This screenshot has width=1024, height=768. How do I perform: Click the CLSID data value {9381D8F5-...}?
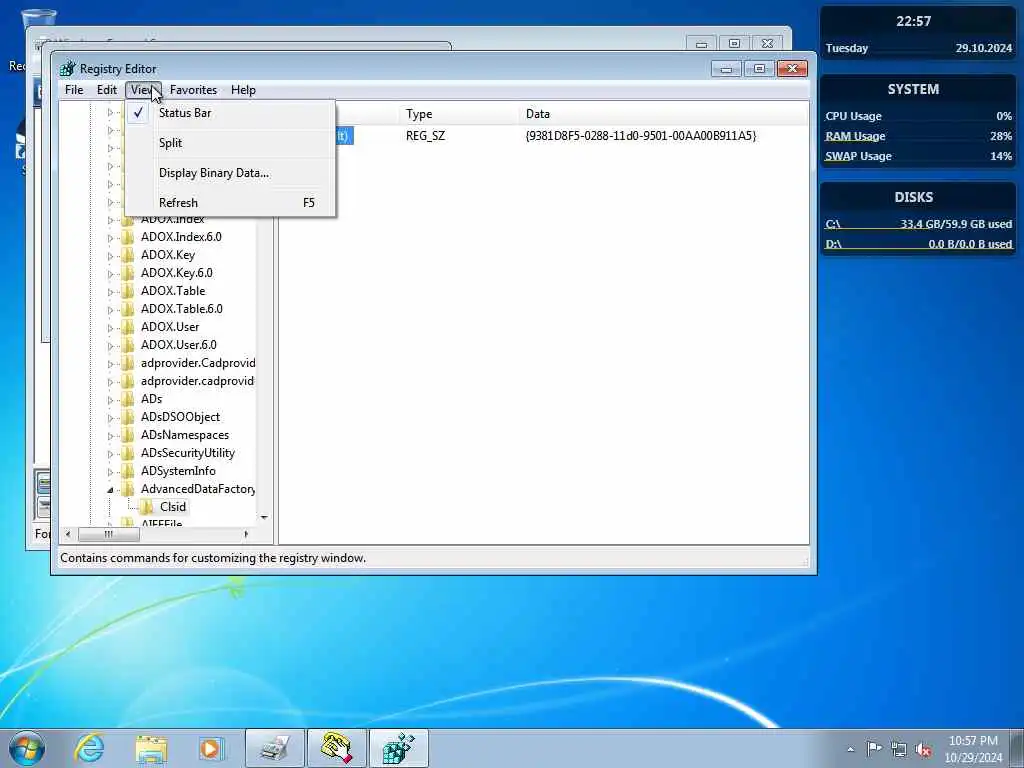pyautogui.click(x=641, y=136)
